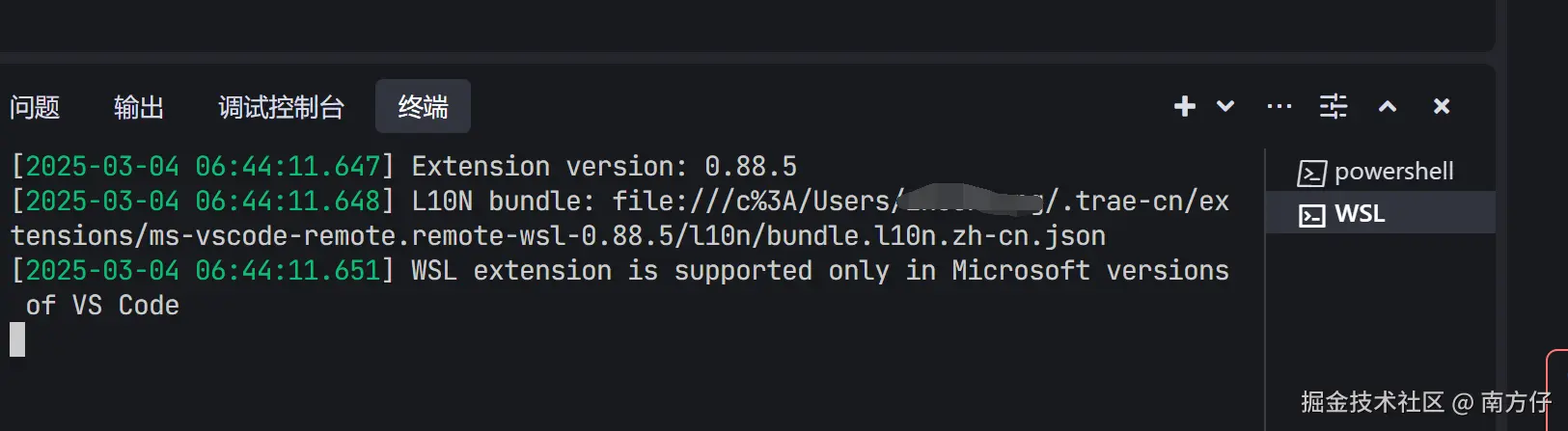The height and width of the screenshot is (431, 1568).
Task: Click the WSL terminal icon
Action: 1312,215
